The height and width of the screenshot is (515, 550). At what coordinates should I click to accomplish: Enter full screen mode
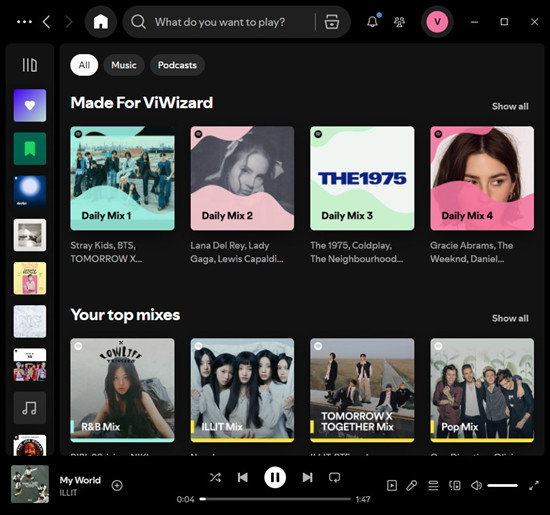click(534, 486)
